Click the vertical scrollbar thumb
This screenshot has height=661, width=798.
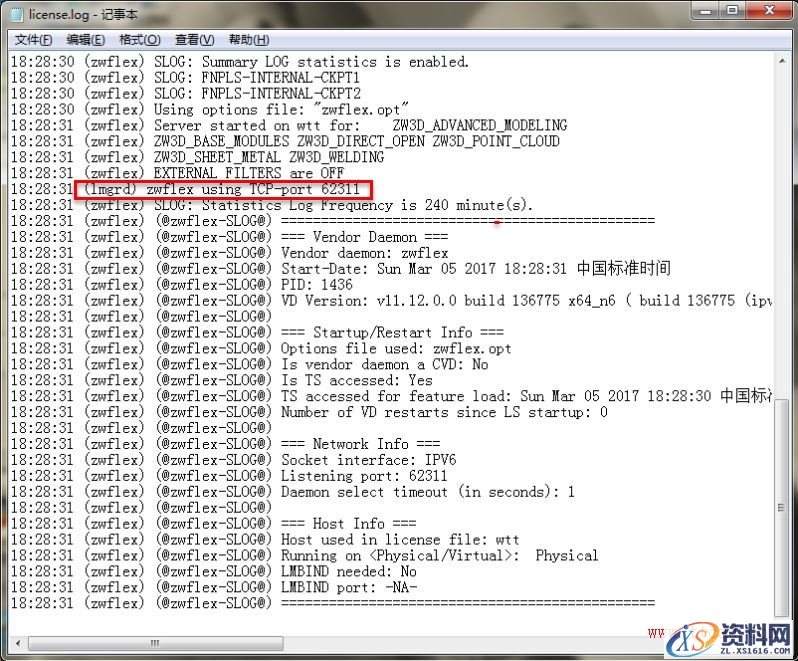click(781, 500)
